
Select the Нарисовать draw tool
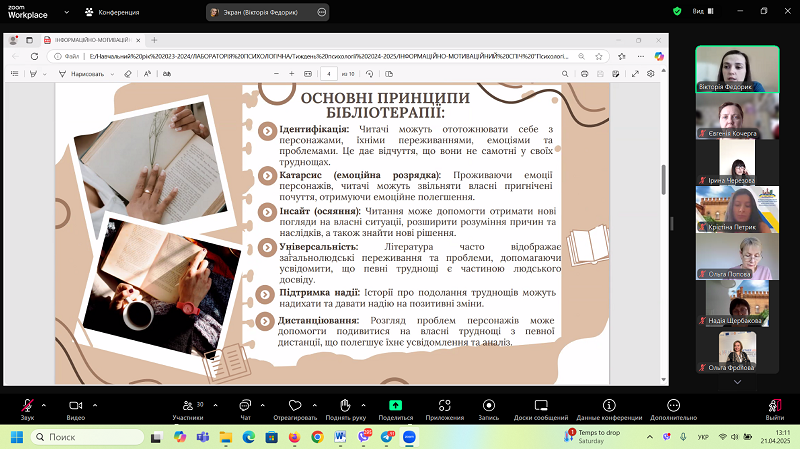82,74
